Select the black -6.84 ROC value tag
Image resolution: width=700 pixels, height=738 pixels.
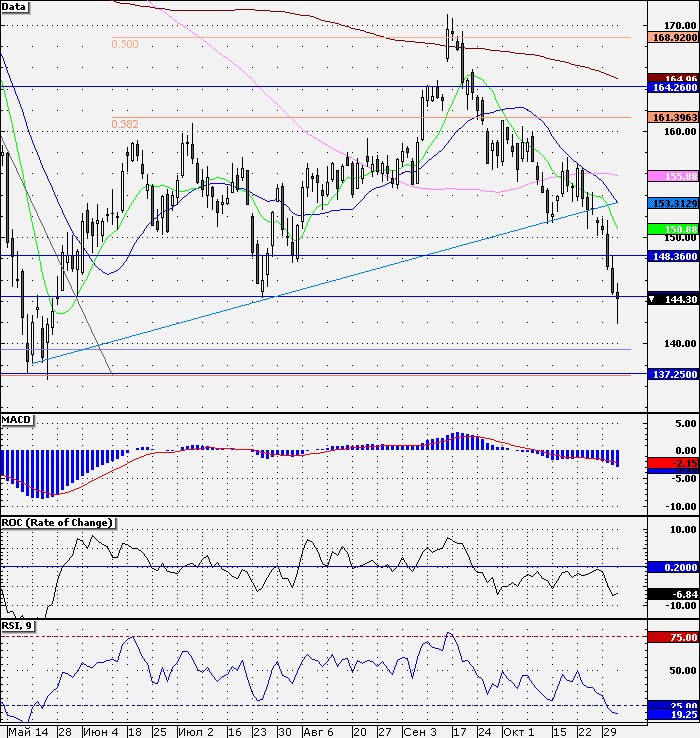[x=673, y=594]
